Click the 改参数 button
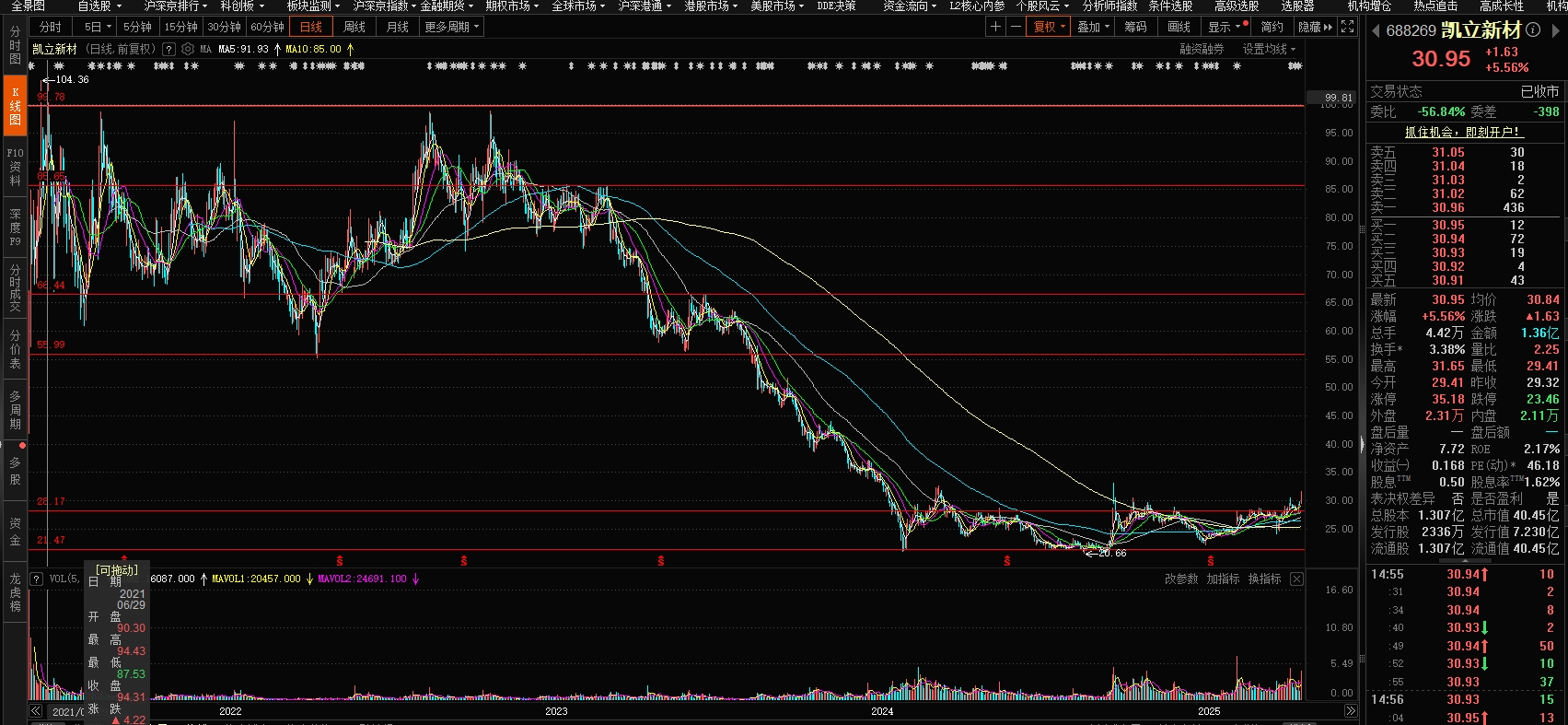The height and width of the screenshot is (725, 1568). [x=1181, y=579]
